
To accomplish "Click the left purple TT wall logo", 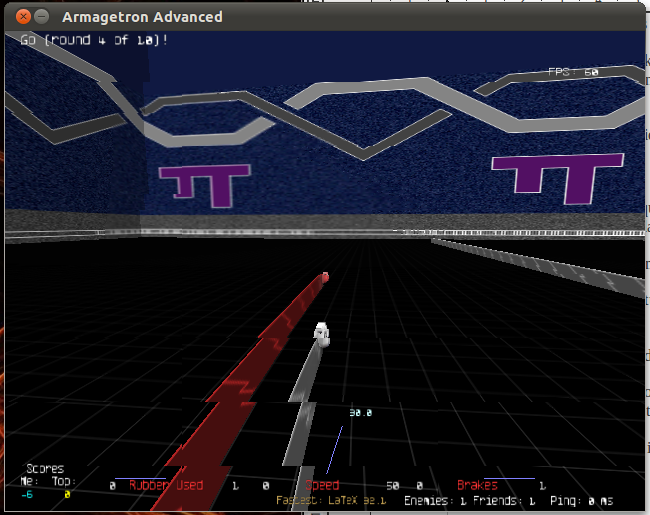I will click(x=205, y=185).
